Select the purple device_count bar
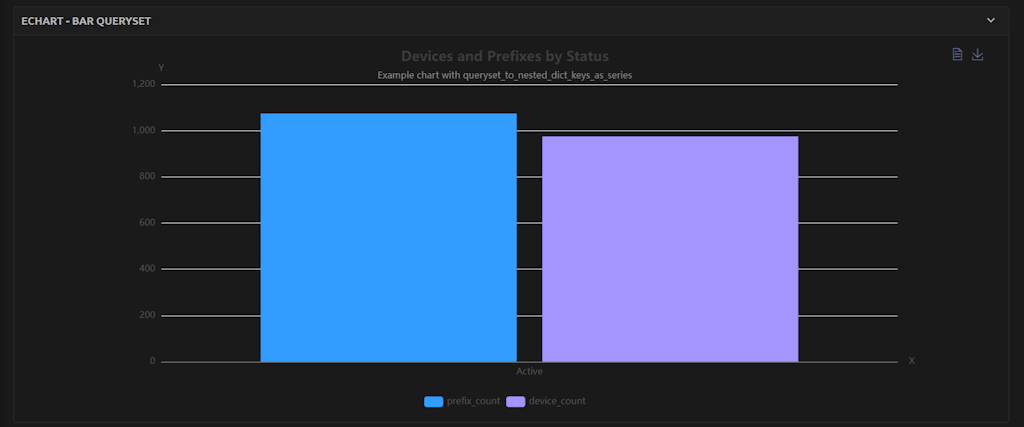Viewport: 1024px width, 427px height. (670, 249)
